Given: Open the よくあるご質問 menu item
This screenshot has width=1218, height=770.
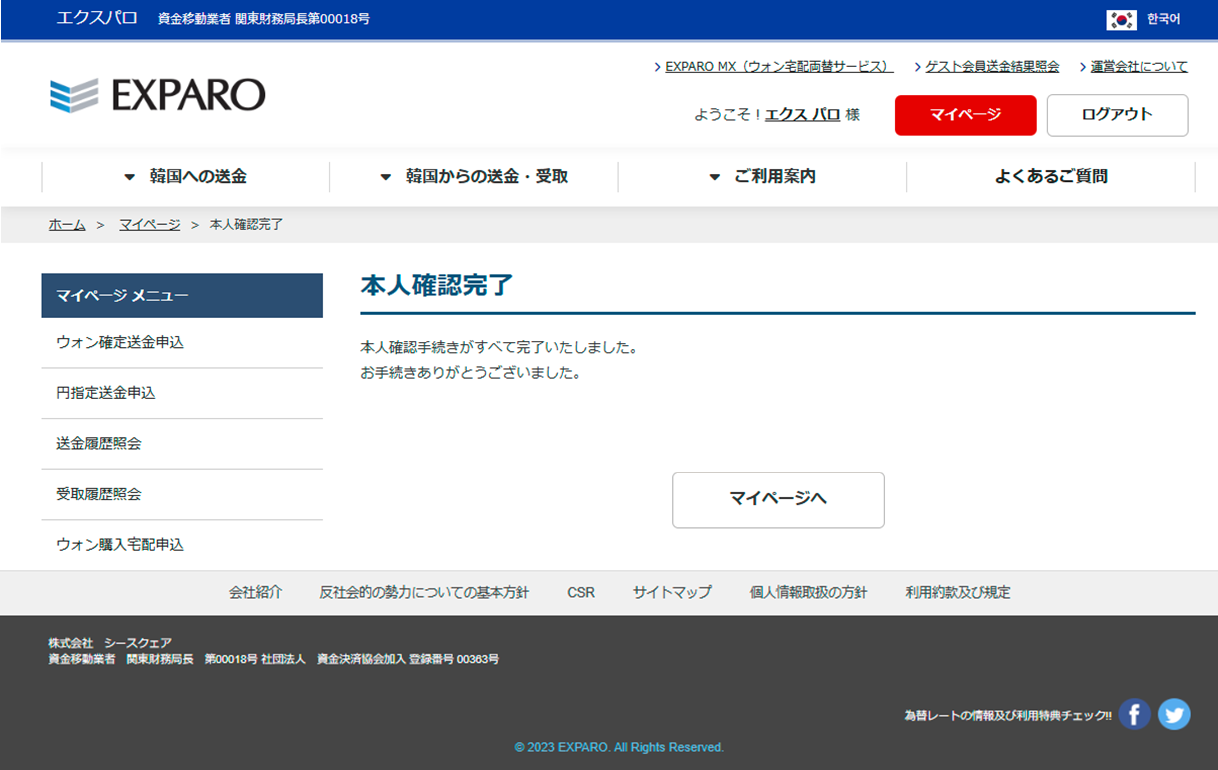Looking at the screenshot, I should (x=1050, y=176).
